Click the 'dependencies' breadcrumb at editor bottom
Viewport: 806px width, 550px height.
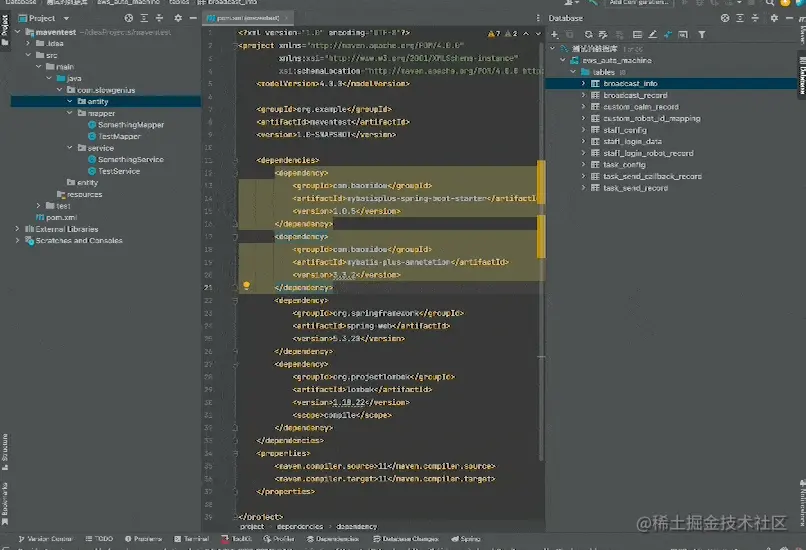[x=299, y=526]
